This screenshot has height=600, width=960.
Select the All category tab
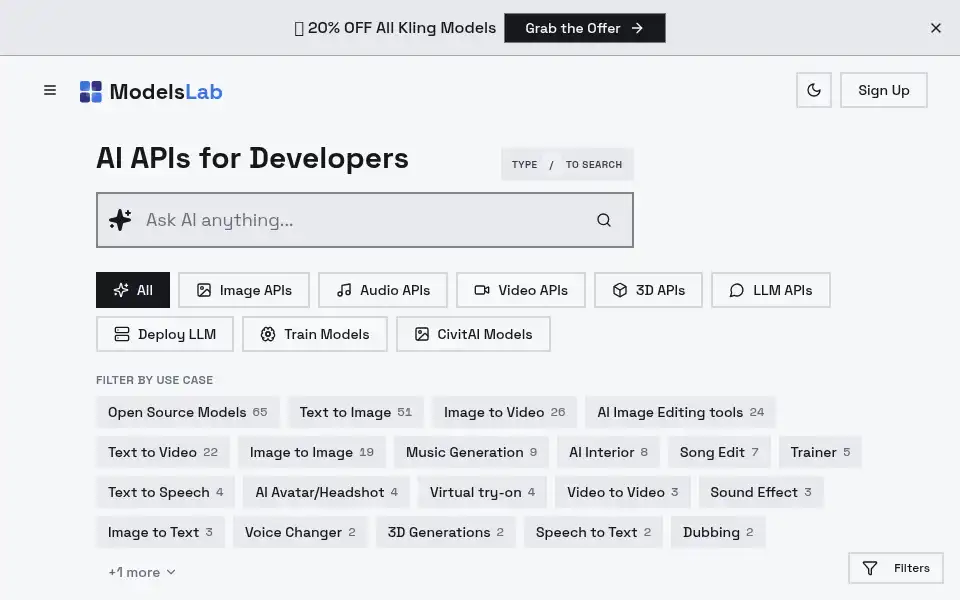coord(133,290)
